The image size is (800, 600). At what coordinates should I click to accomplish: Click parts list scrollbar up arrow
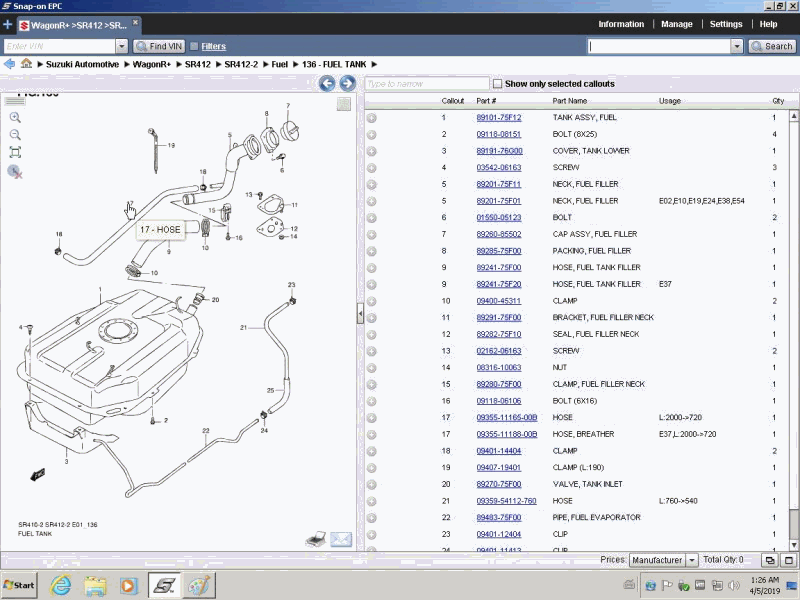pyautogui.click(x=794, y=116)
